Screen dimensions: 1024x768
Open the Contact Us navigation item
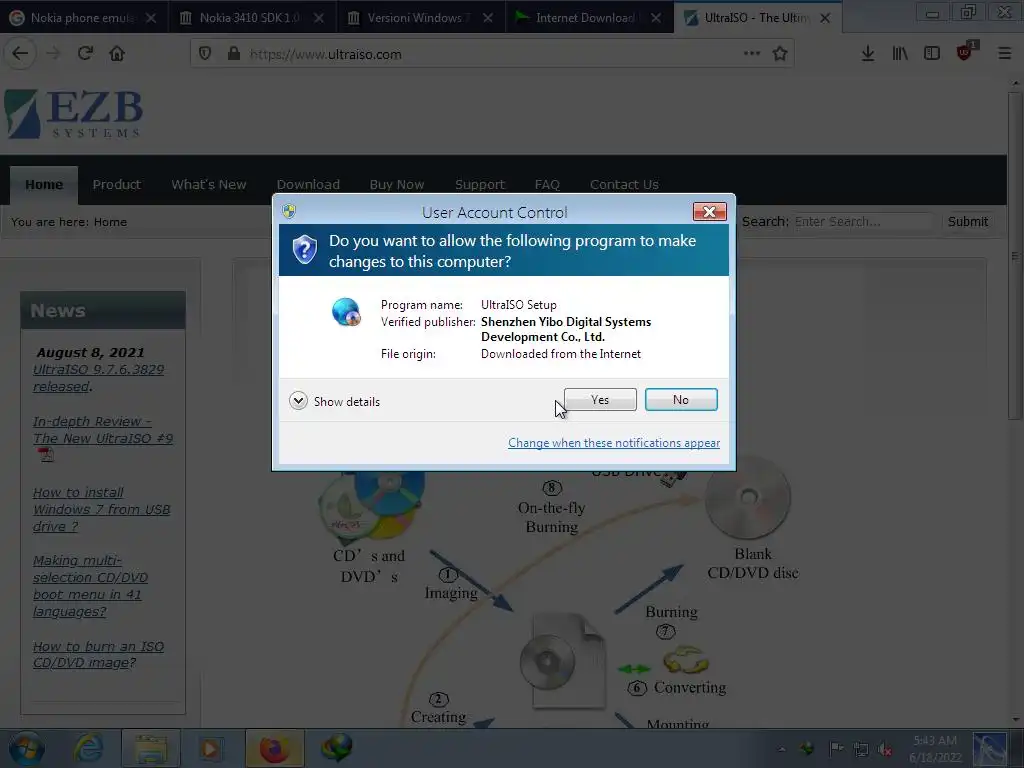[x=624, y=185]
